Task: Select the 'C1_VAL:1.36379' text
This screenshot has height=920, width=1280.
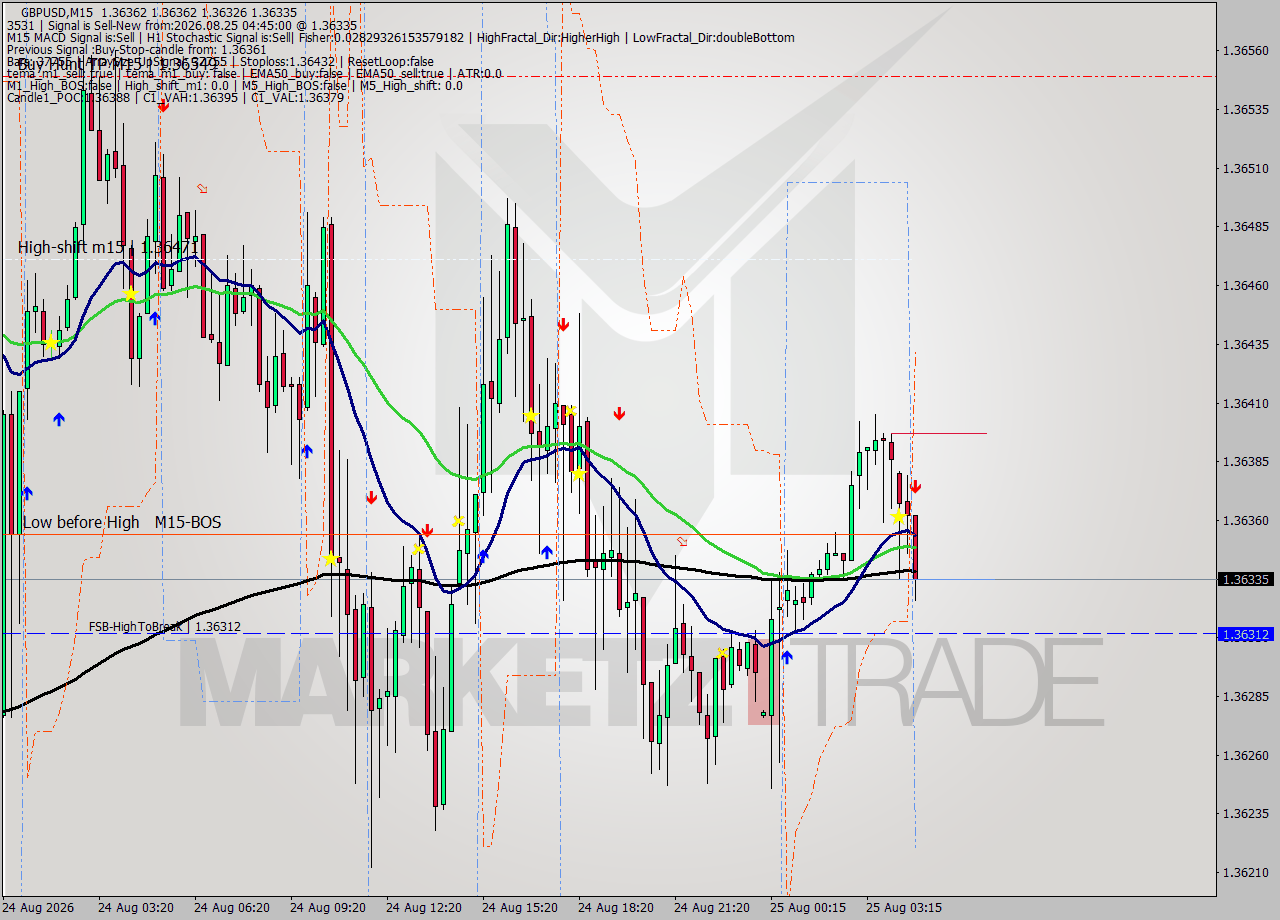Action: 297,97
